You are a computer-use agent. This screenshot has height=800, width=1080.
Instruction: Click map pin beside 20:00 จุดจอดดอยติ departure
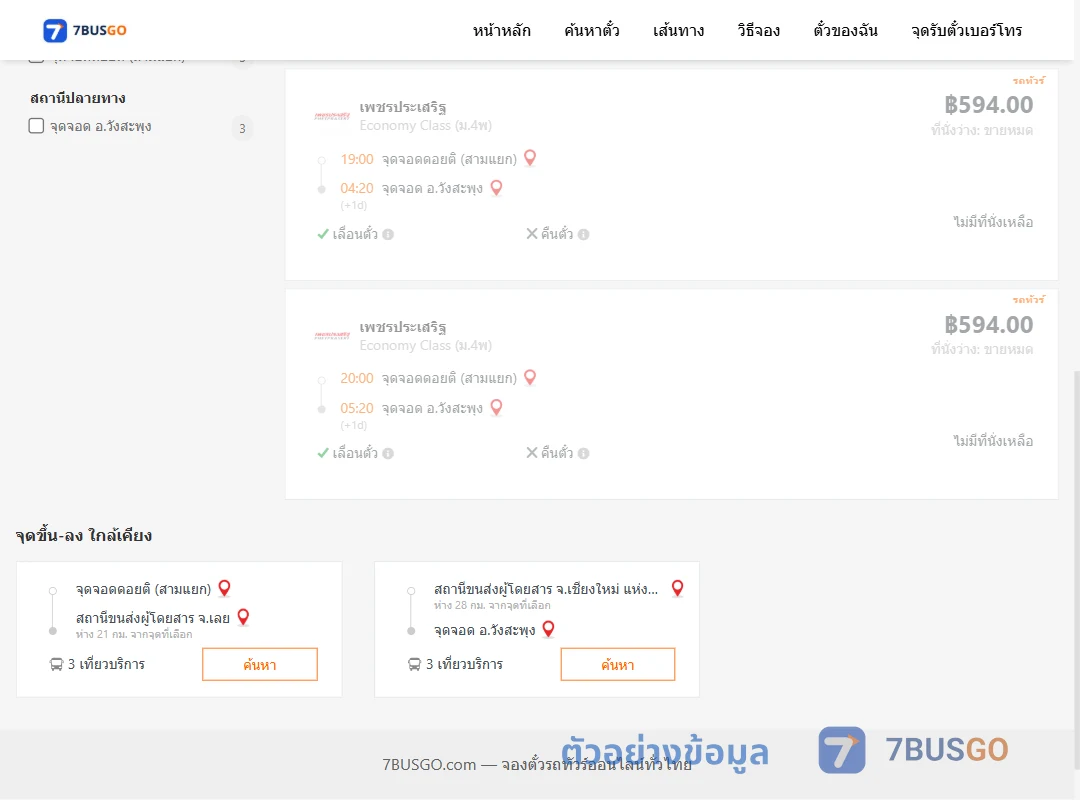click(530, 377)
